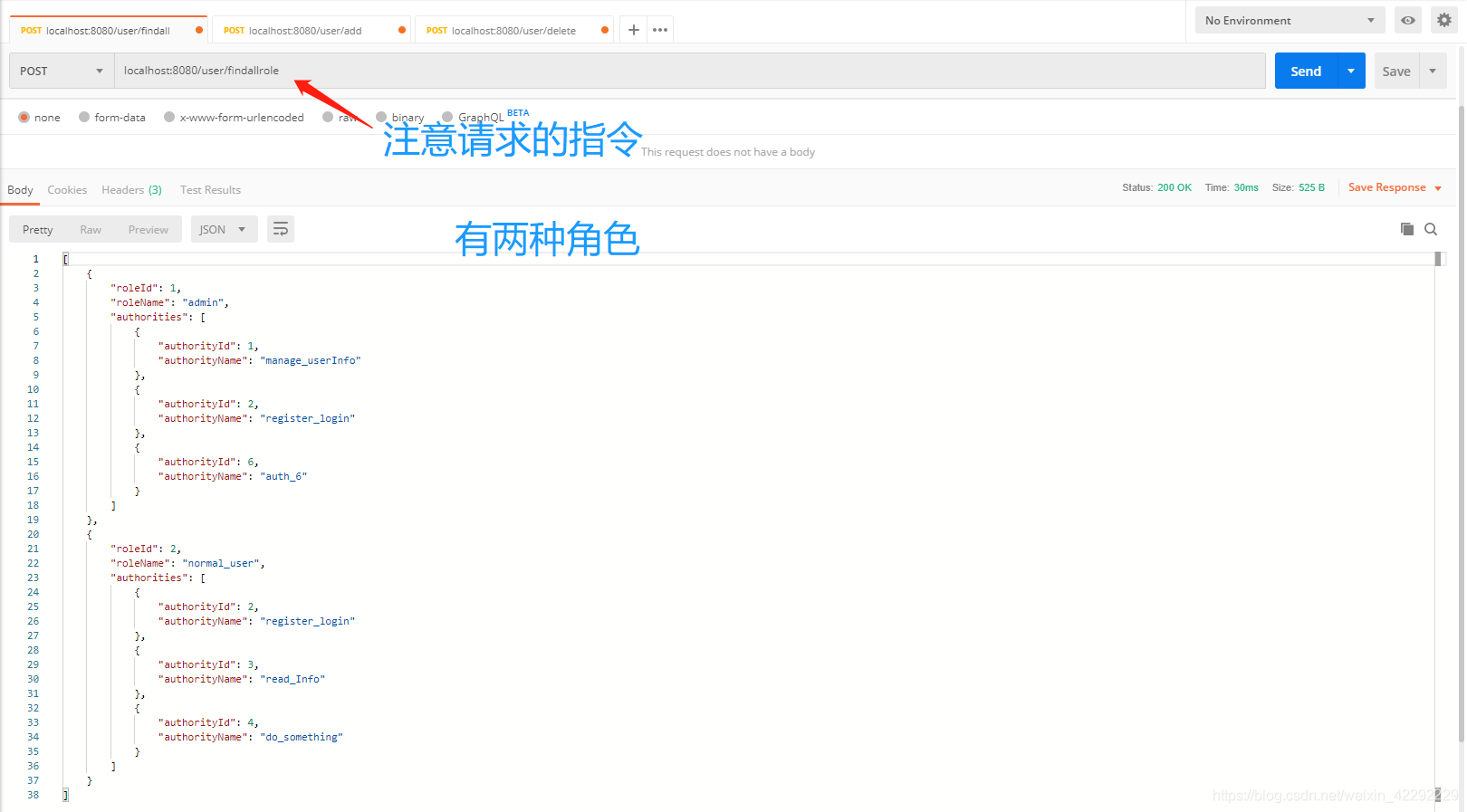This screenshot has width=1467, height=812.
Task: Click the 200 OK status text
Action: (x=1175, y=187)
